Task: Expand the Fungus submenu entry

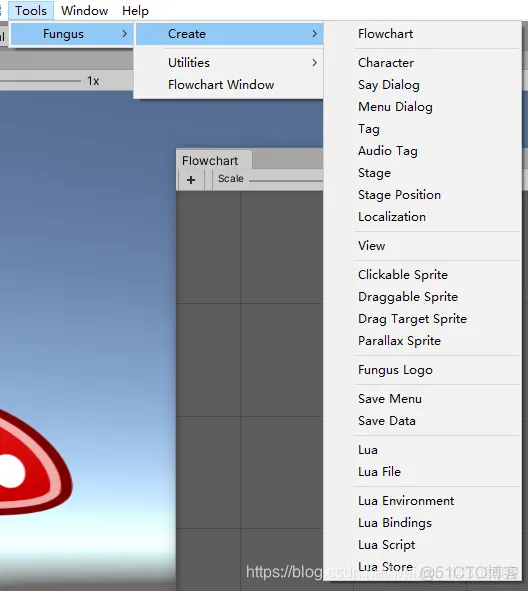Action: [72, 34]
